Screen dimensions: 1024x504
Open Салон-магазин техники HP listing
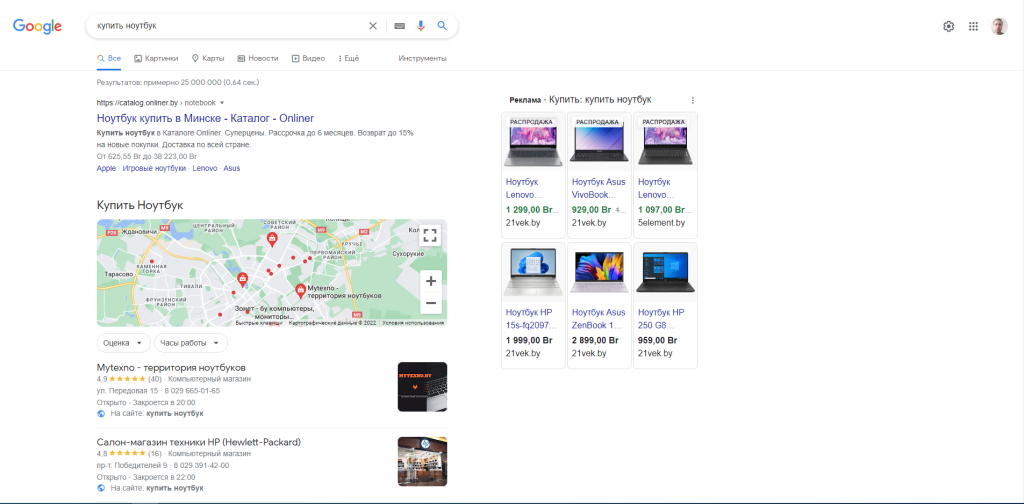[x=199, y=442]
